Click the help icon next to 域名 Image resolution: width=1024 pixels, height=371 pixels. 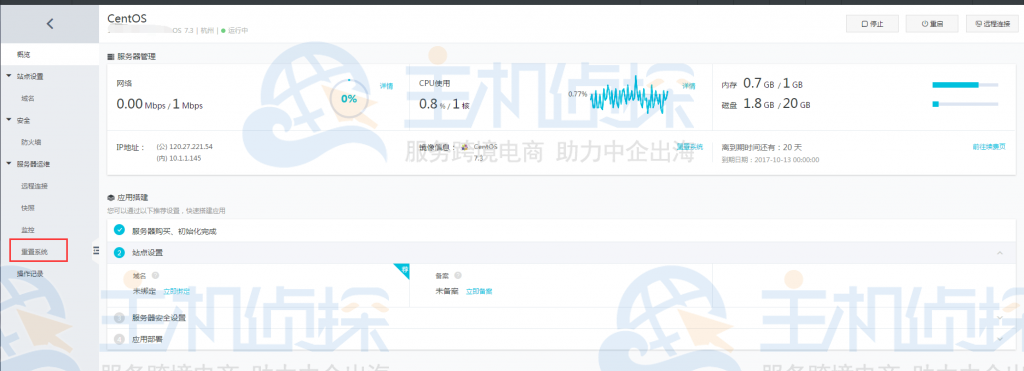[x=155, y=276]
